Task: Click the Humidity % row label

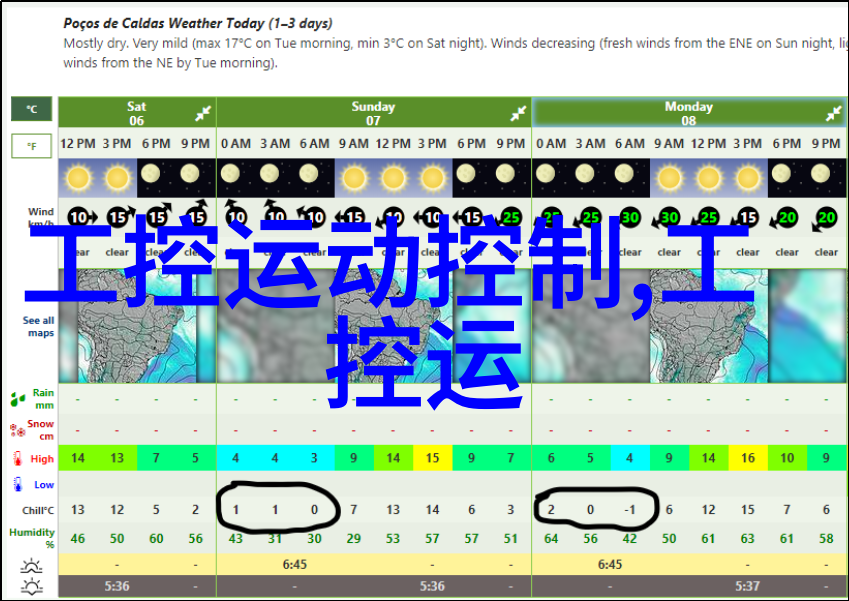Action: coord(32,537)
